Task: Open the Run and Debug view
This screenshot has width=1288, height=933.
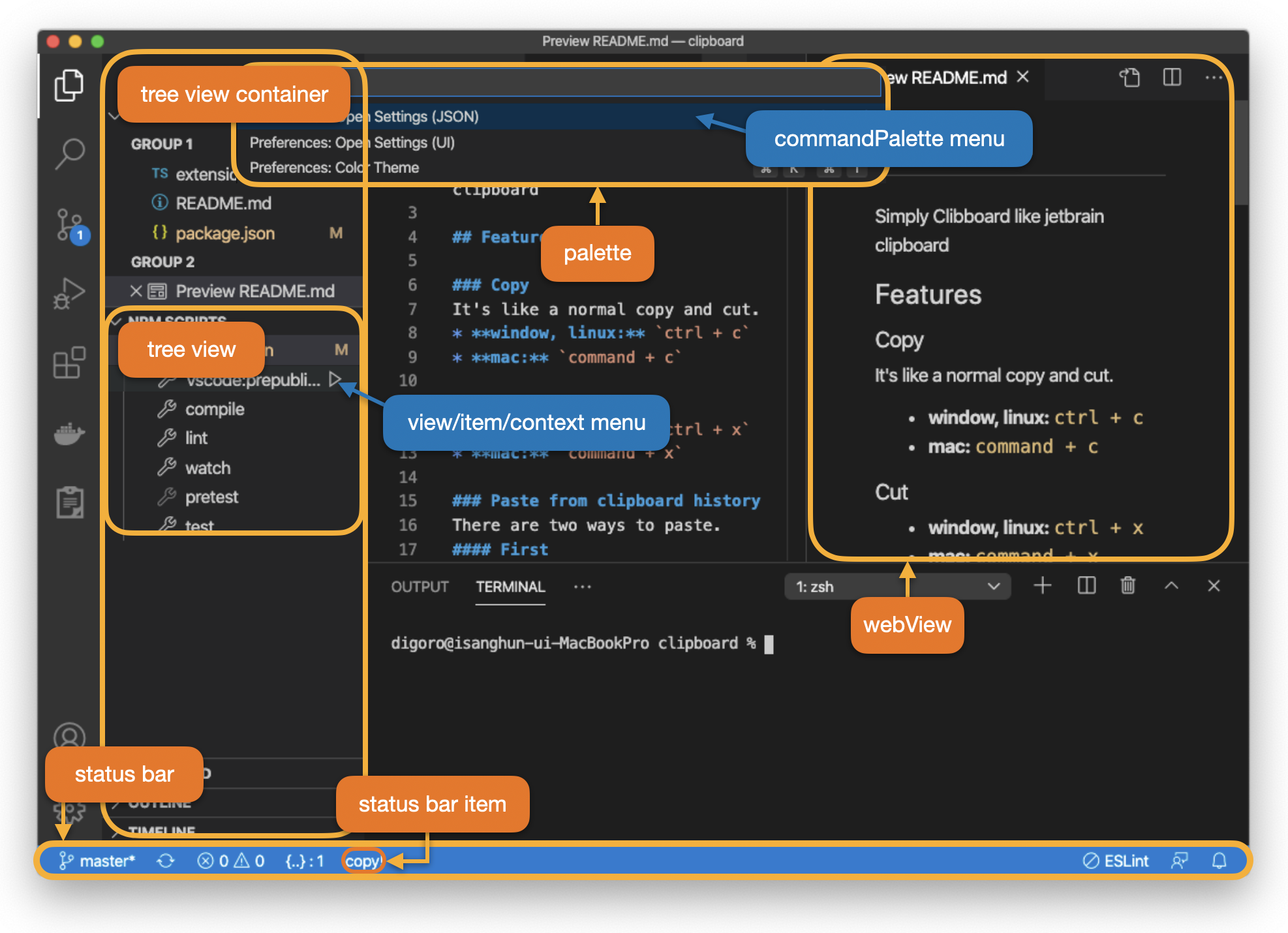Action: [x=70, y=294]
